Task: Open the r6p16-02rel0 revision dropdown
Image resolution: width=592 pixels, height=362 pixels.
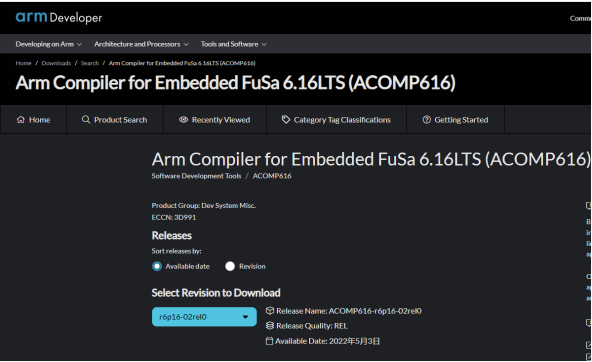Action: (204, 317)
